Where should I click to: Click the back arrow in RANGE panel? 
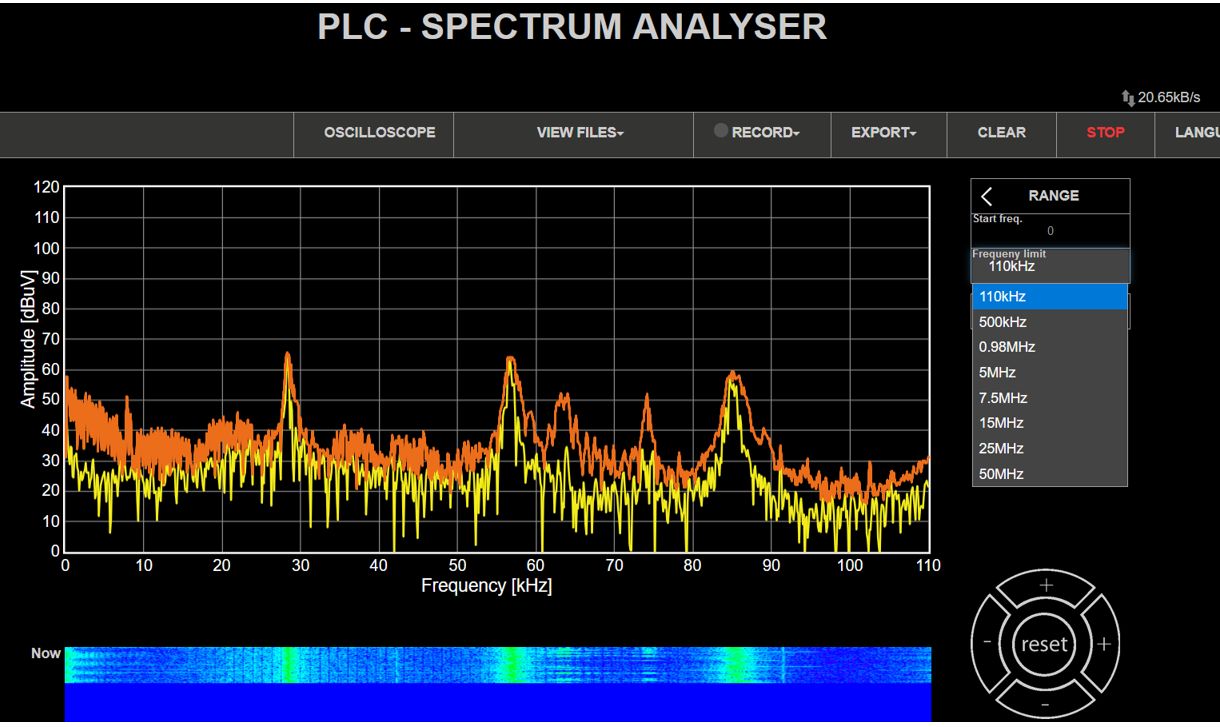(x=987, y=196)
